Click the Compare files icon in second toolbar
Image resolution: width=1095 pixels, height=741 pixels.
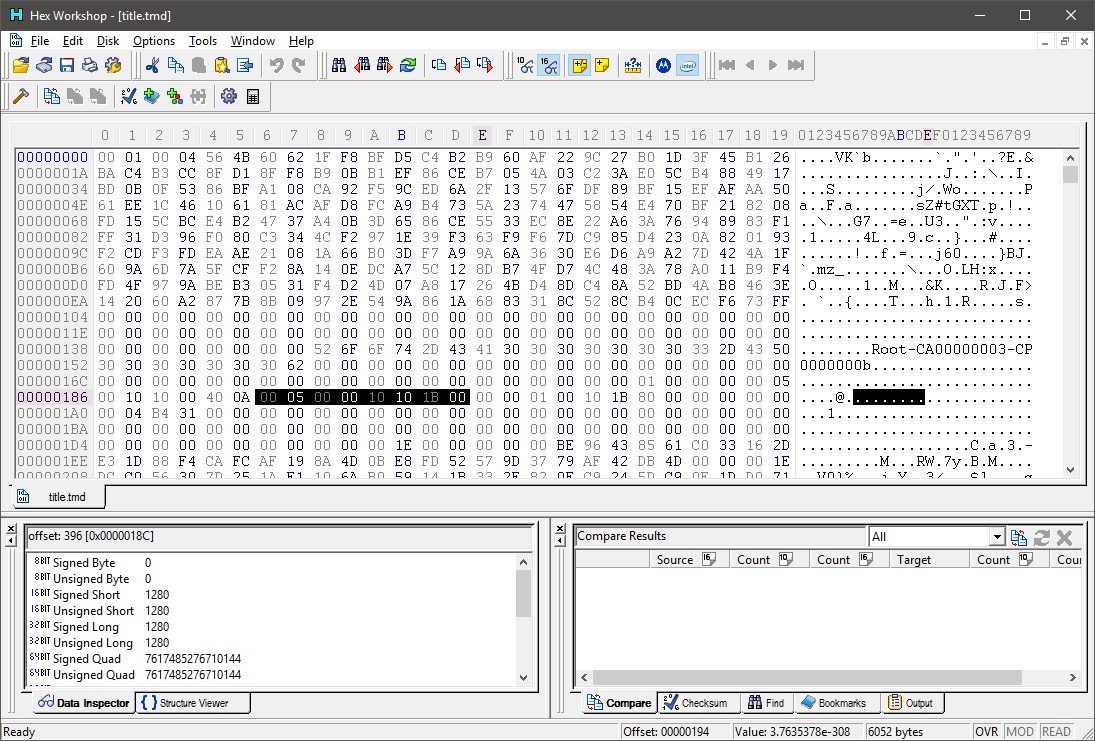click(52, 96)
